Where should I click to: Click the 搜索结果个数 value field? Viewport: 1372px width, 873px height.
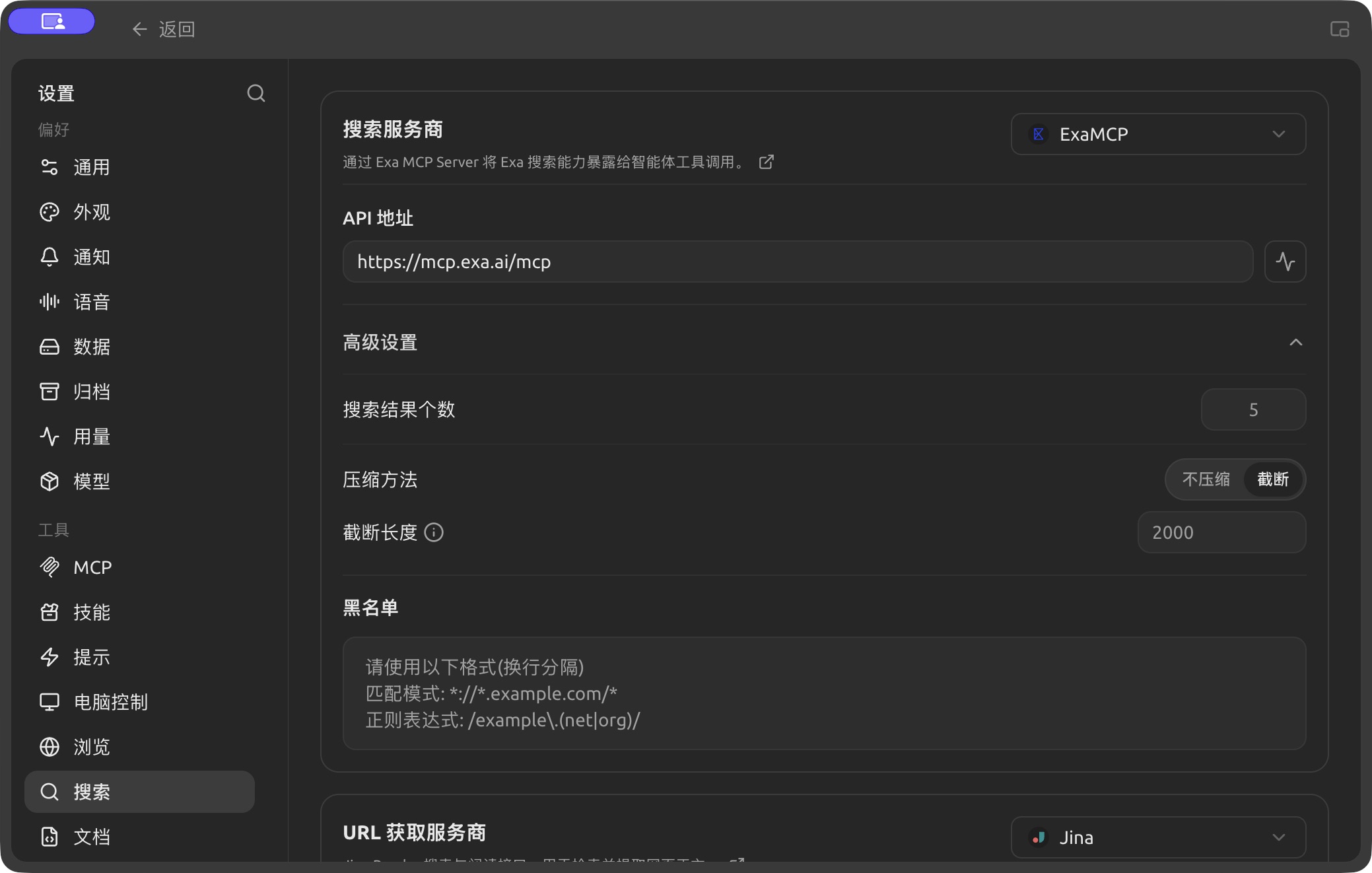tap(1253, 409)
